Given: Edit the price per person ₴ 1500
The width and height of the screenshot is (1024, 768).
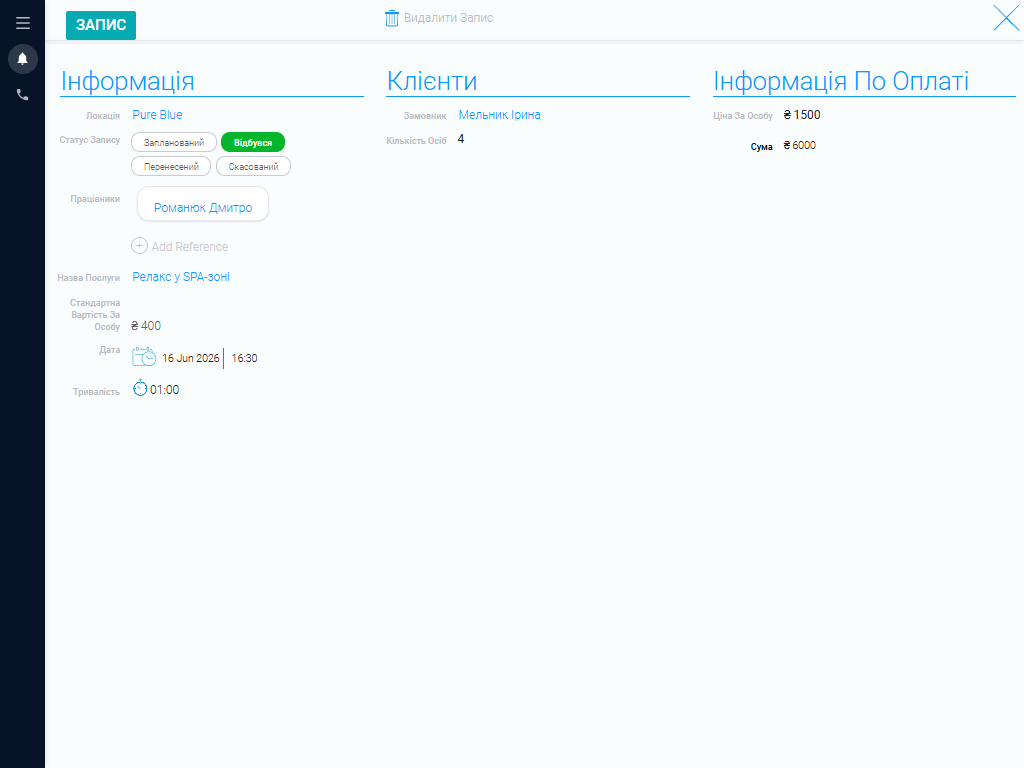Looking at the screenshot, I should [802, 115].
